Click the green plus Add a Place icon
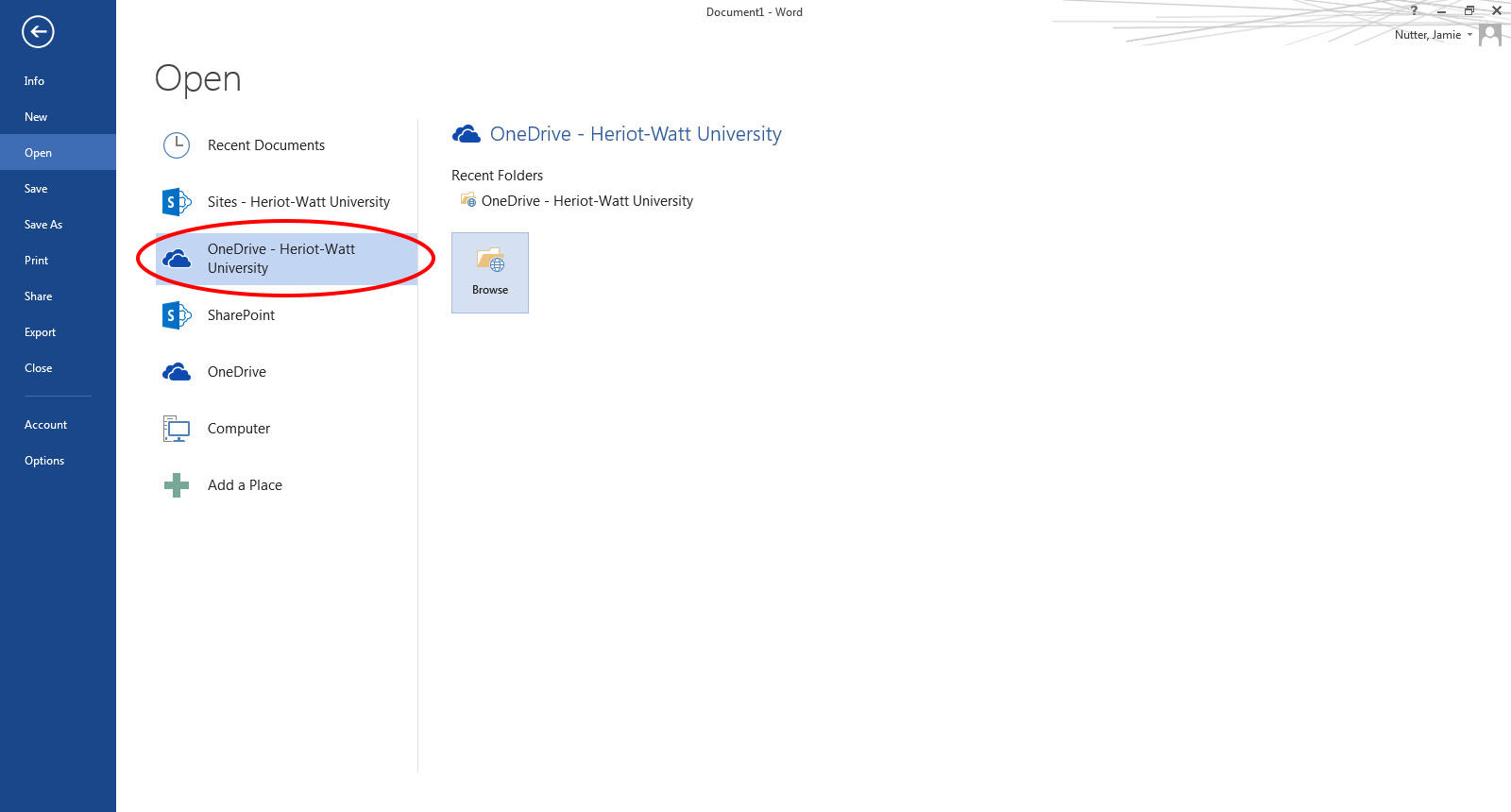 pos(177,485)
